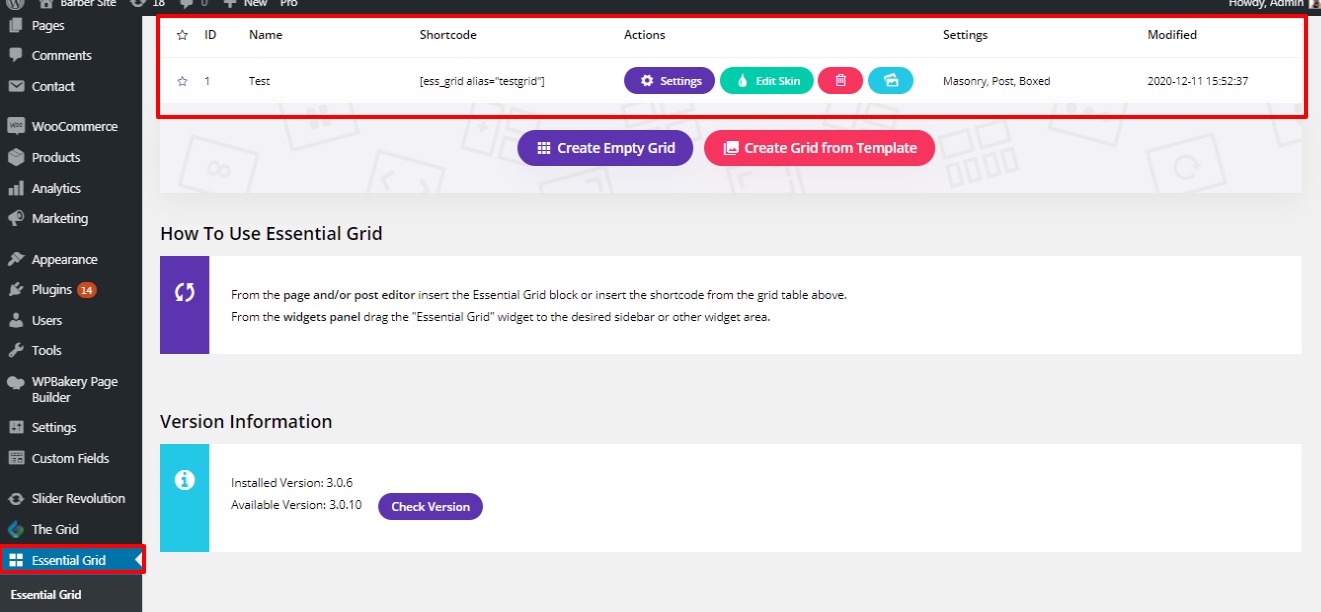1321x612 pixels.
Task: Sort the table by ID column
Action: pos(211,35)
